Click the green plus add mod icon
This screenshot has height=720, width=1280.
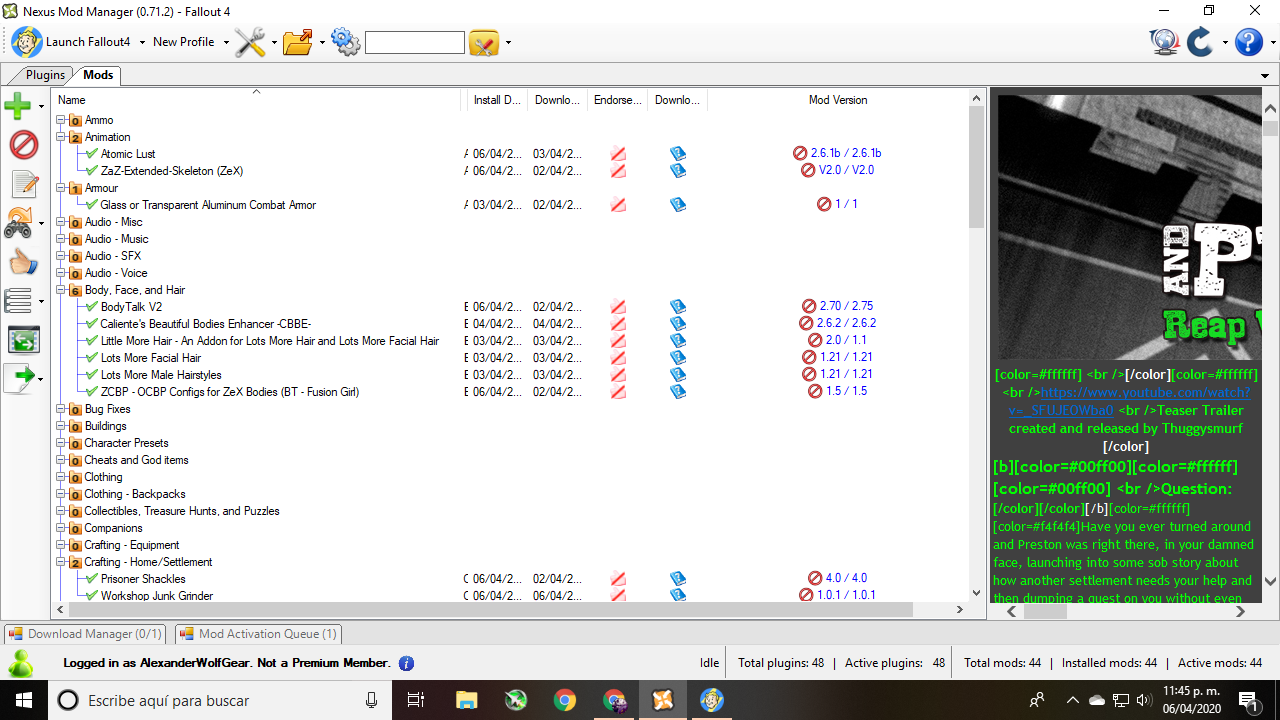18,105
